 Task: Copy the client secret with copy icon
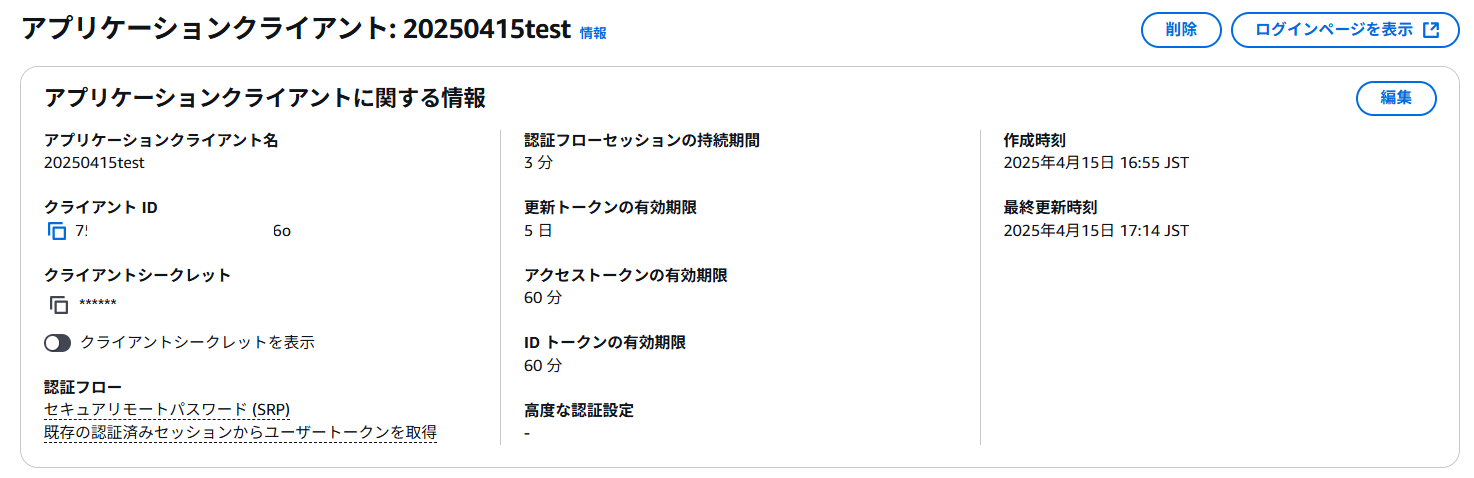pyautogui.click(x=59, y=305)
